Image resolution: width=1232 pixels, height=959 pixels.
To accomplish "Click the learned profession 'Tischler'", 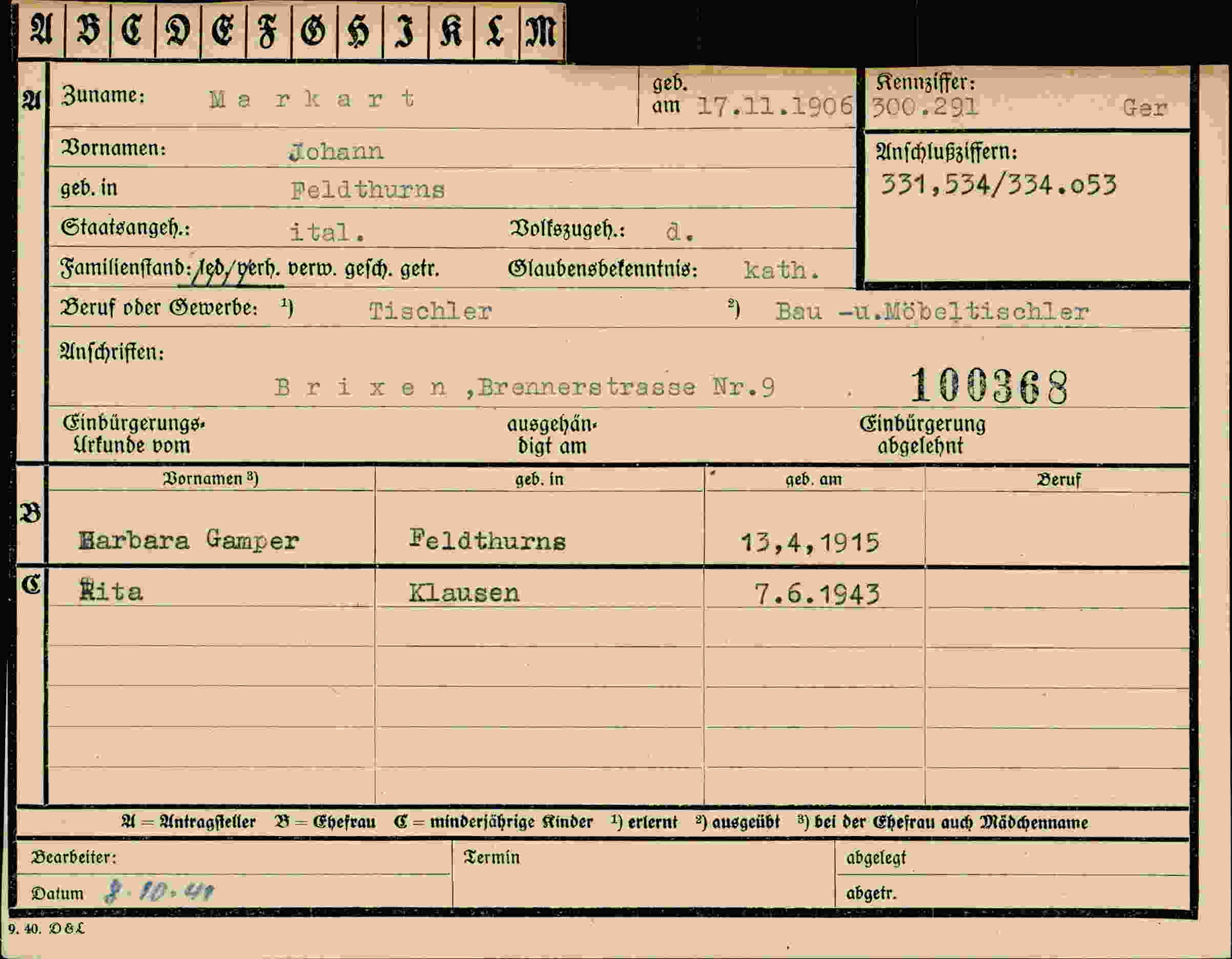I will point(430,311).
